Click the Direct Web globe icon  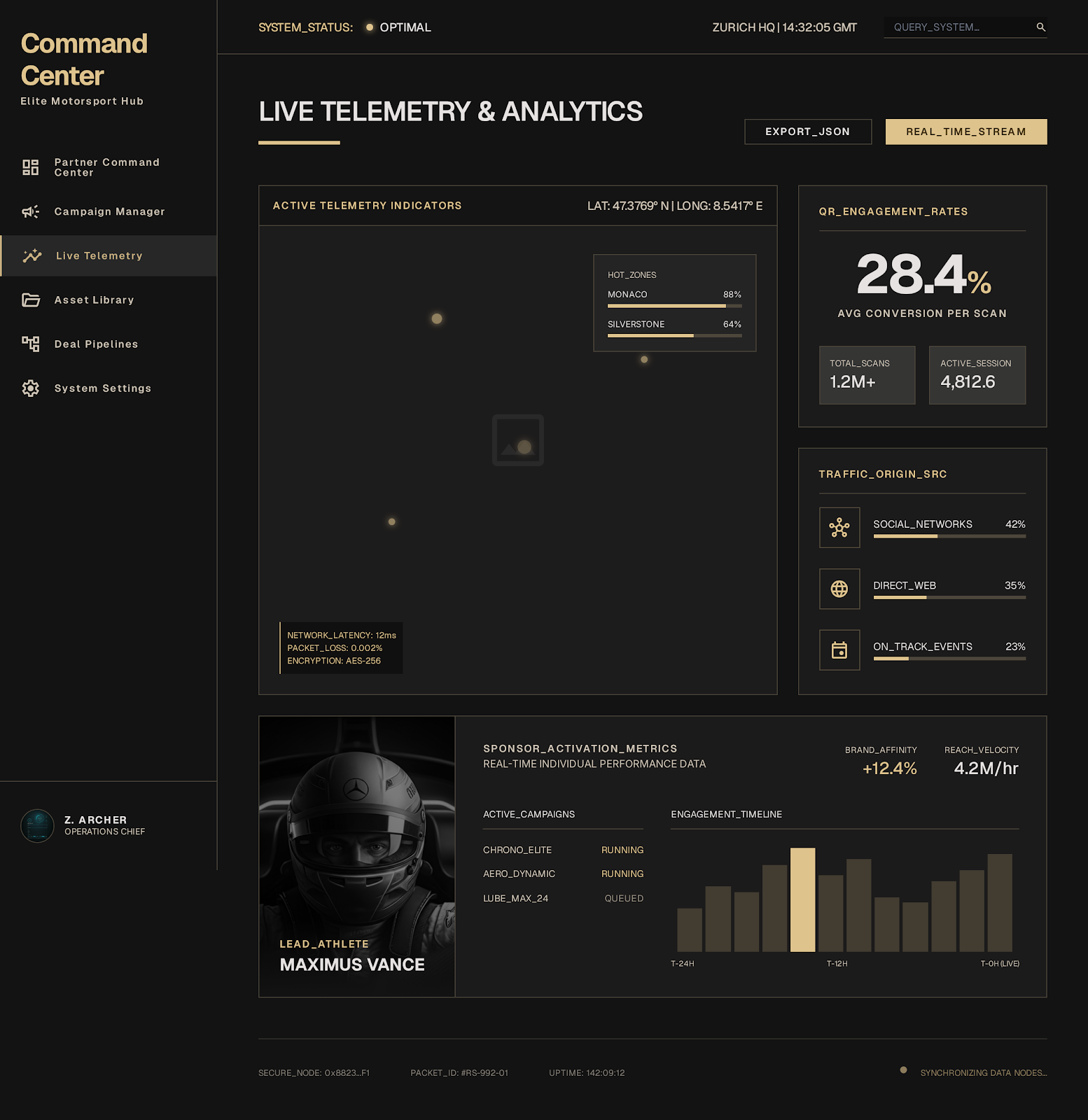point(839,589)
